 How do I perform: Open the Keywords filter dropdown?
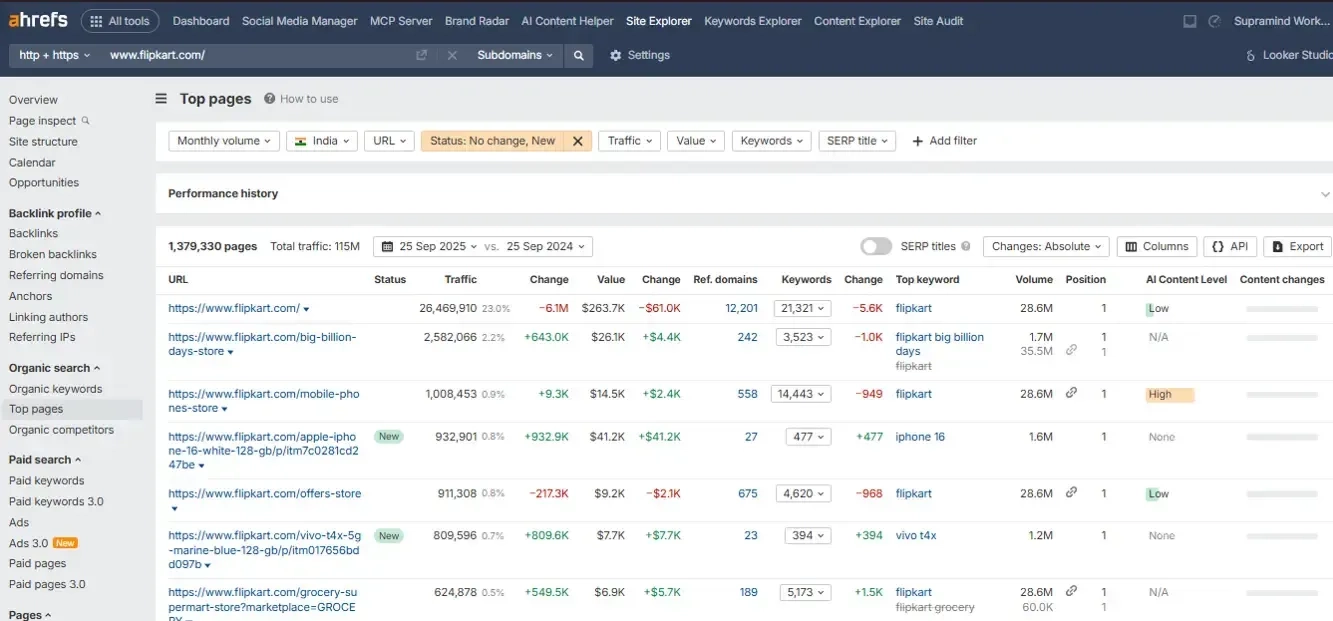(x=771, y=141)
